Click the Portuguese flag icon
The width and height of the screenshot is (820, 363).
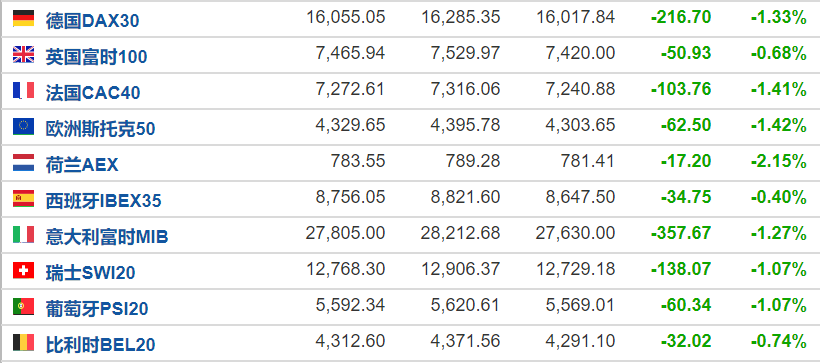click(24, 307)
